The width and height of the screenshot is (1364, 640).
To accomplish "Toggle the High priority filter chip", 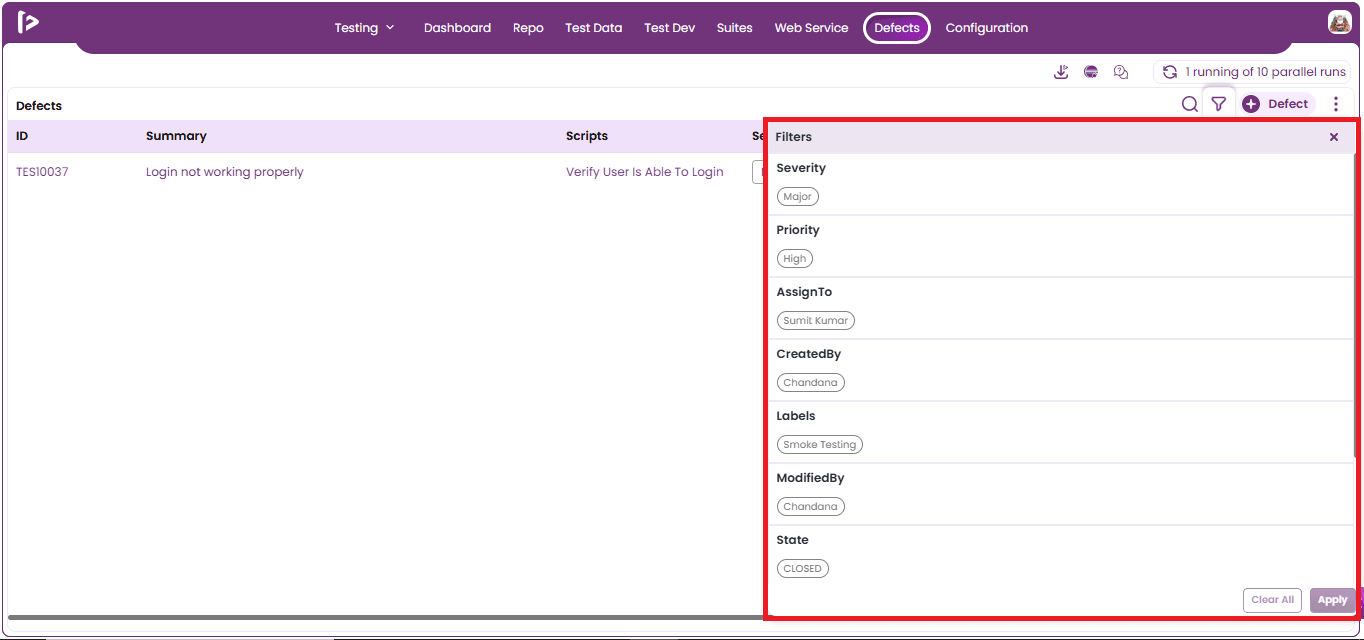I will click(x=795, y=259).
